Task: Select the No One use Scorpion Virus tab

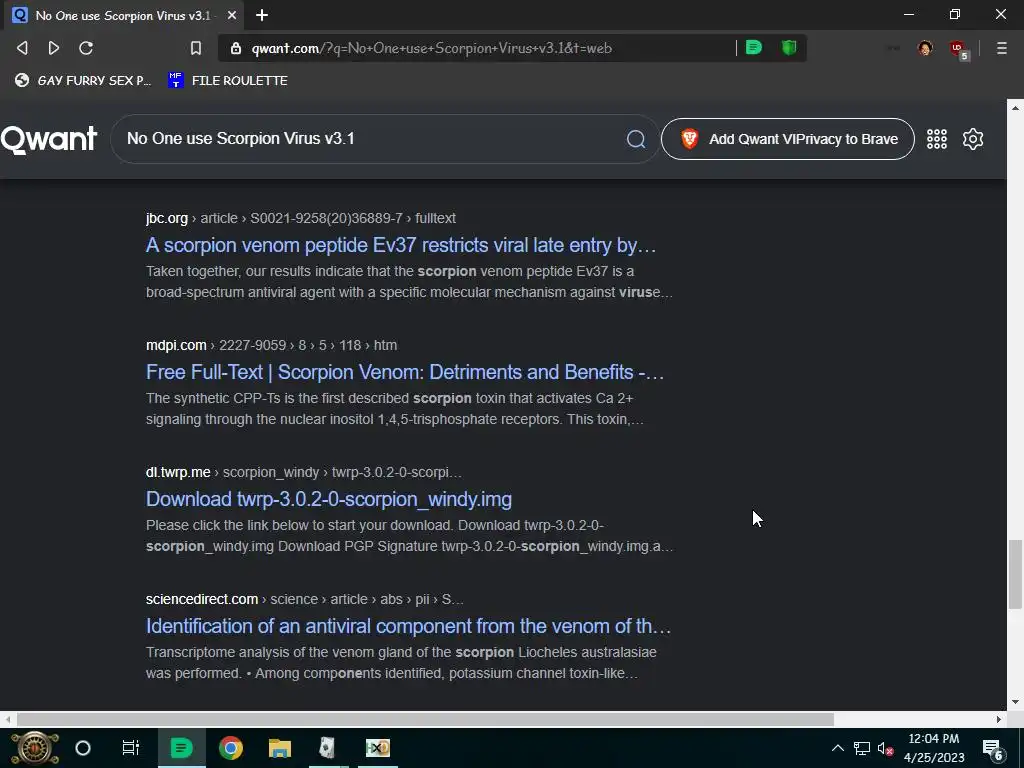Action: pos(121,15)
